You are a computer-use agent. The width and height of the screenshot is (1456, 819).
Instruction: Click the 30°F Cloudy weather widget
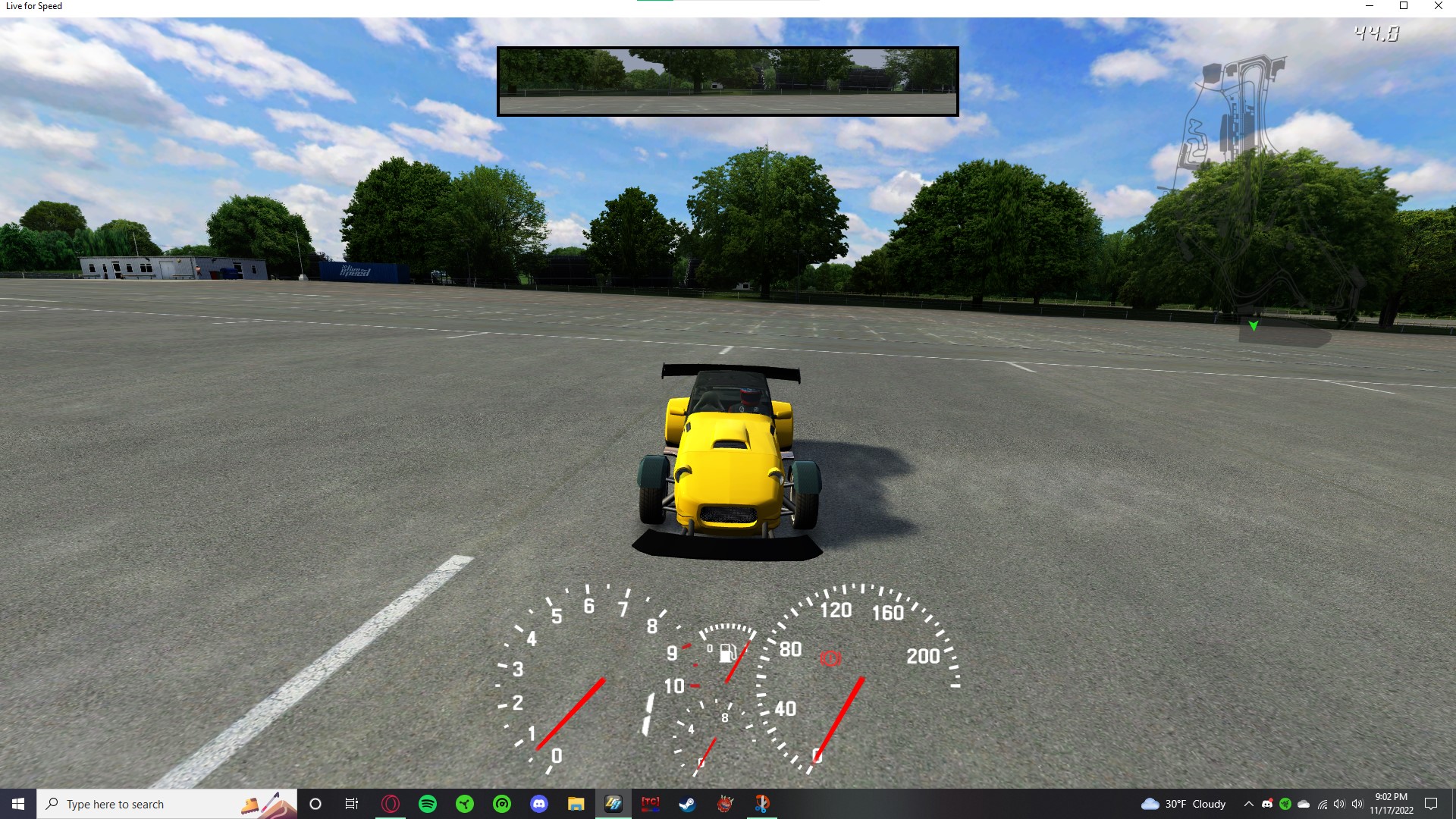point(1184,804)
